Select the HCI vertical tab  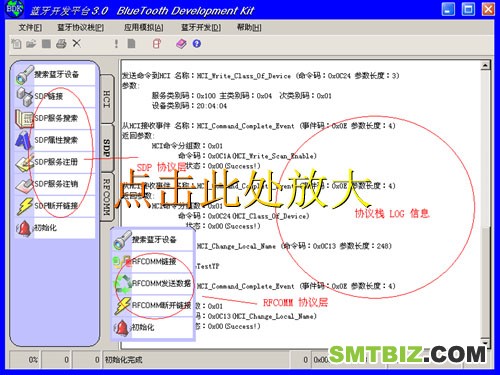pos(106,99)
